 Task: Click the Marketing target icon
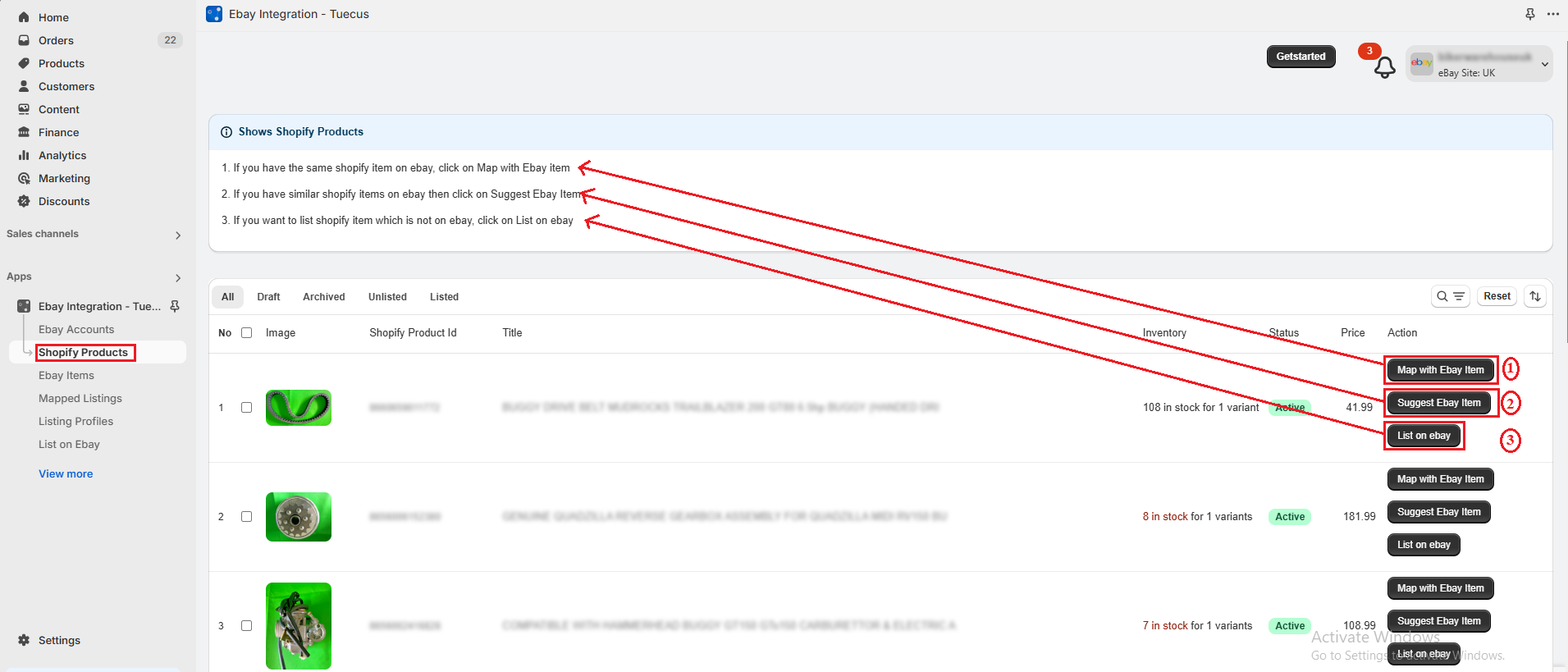tap(24, 178)
